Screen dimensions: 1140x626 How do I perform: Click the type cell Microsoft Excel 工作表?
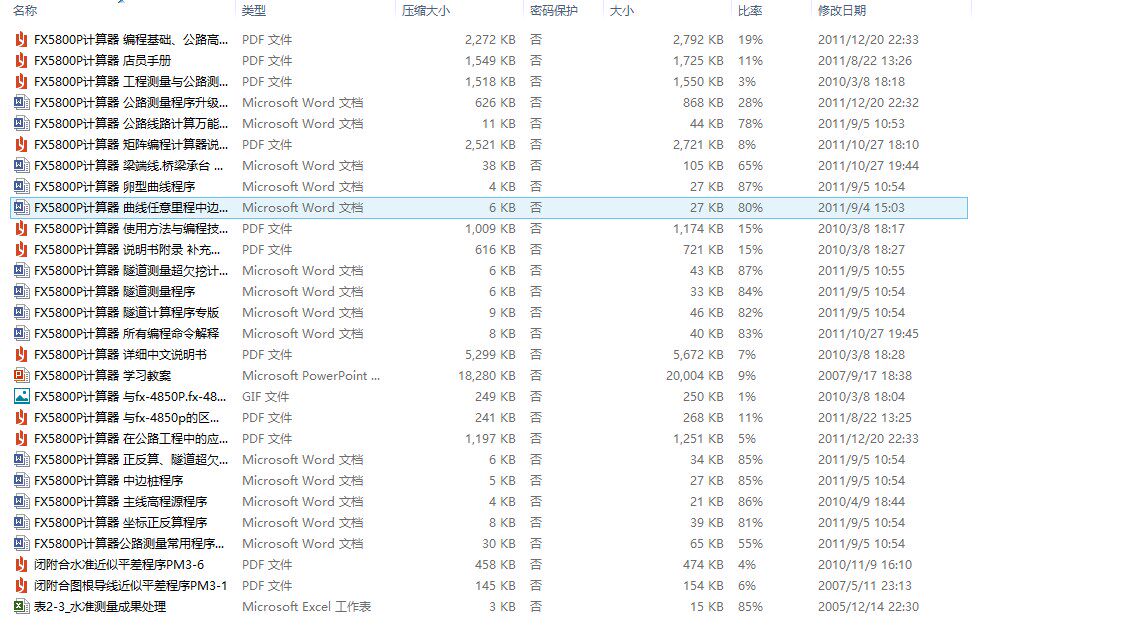point(306,606)
